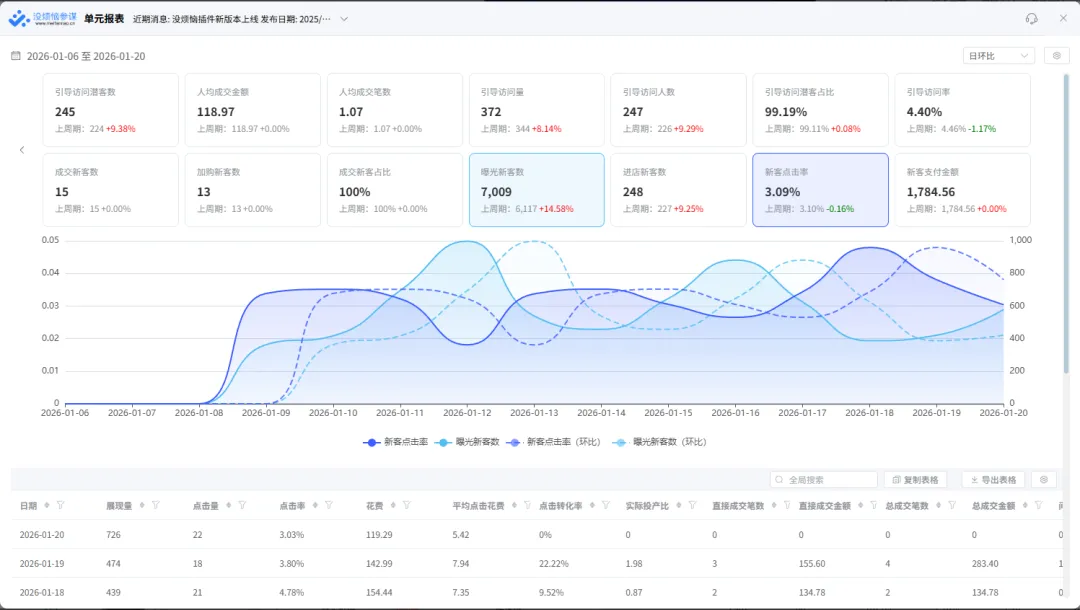Click the vertical scrollbar on the right
This screenshot has width=1080, height=610.
[x=1067, y=224]
